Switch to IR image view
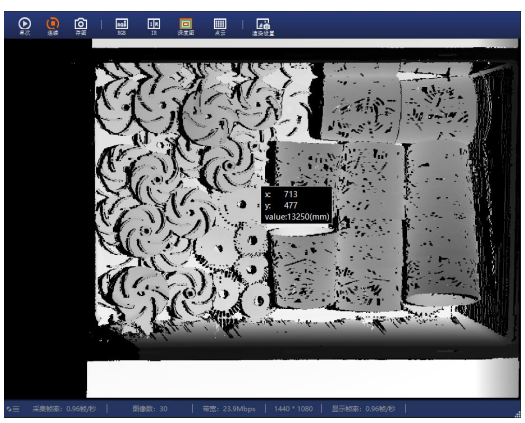 (x=154, y=26)
